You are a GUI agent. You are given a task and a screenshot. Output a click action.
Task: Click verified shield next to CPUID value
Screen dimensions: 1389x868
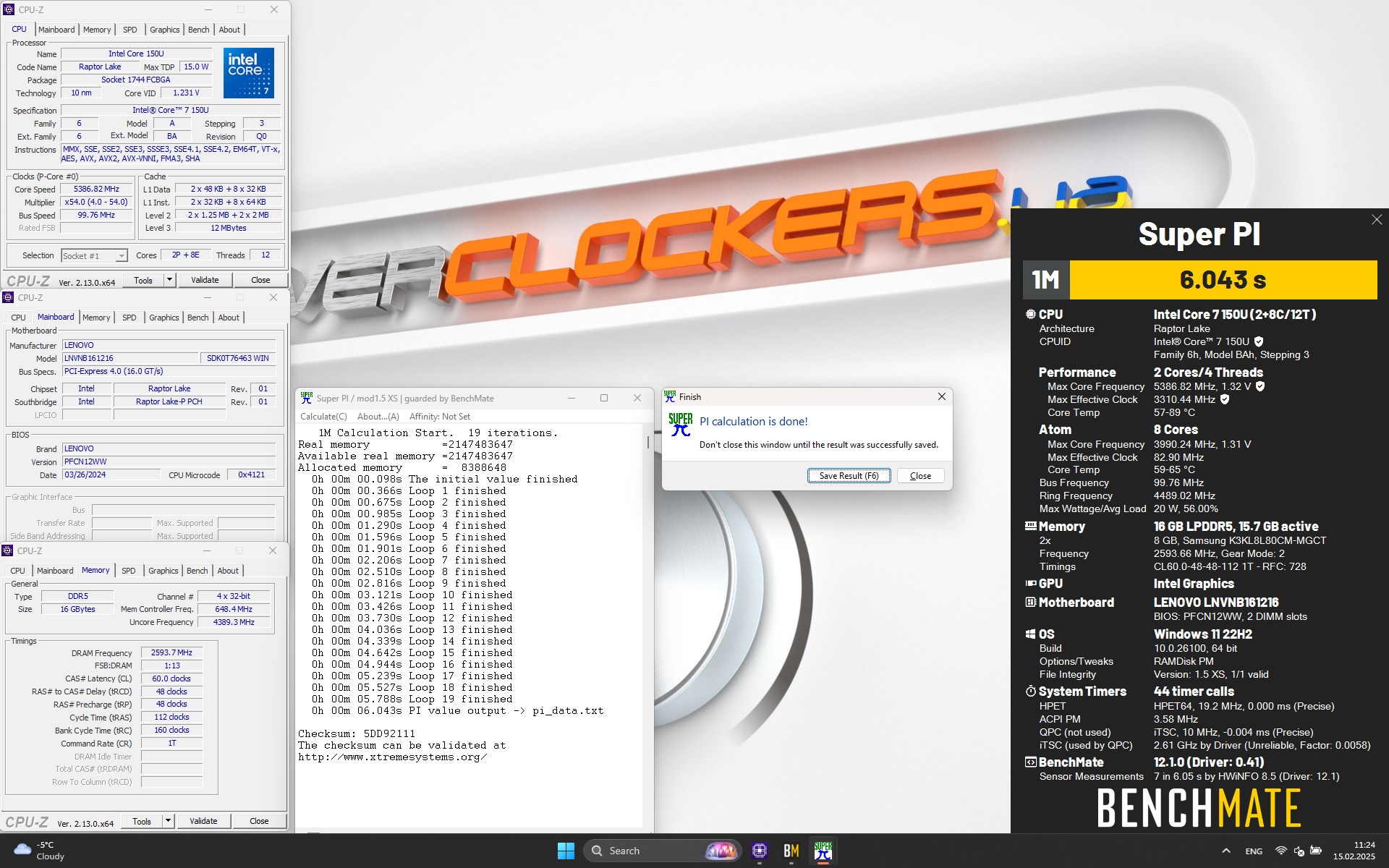point(1259,341)
